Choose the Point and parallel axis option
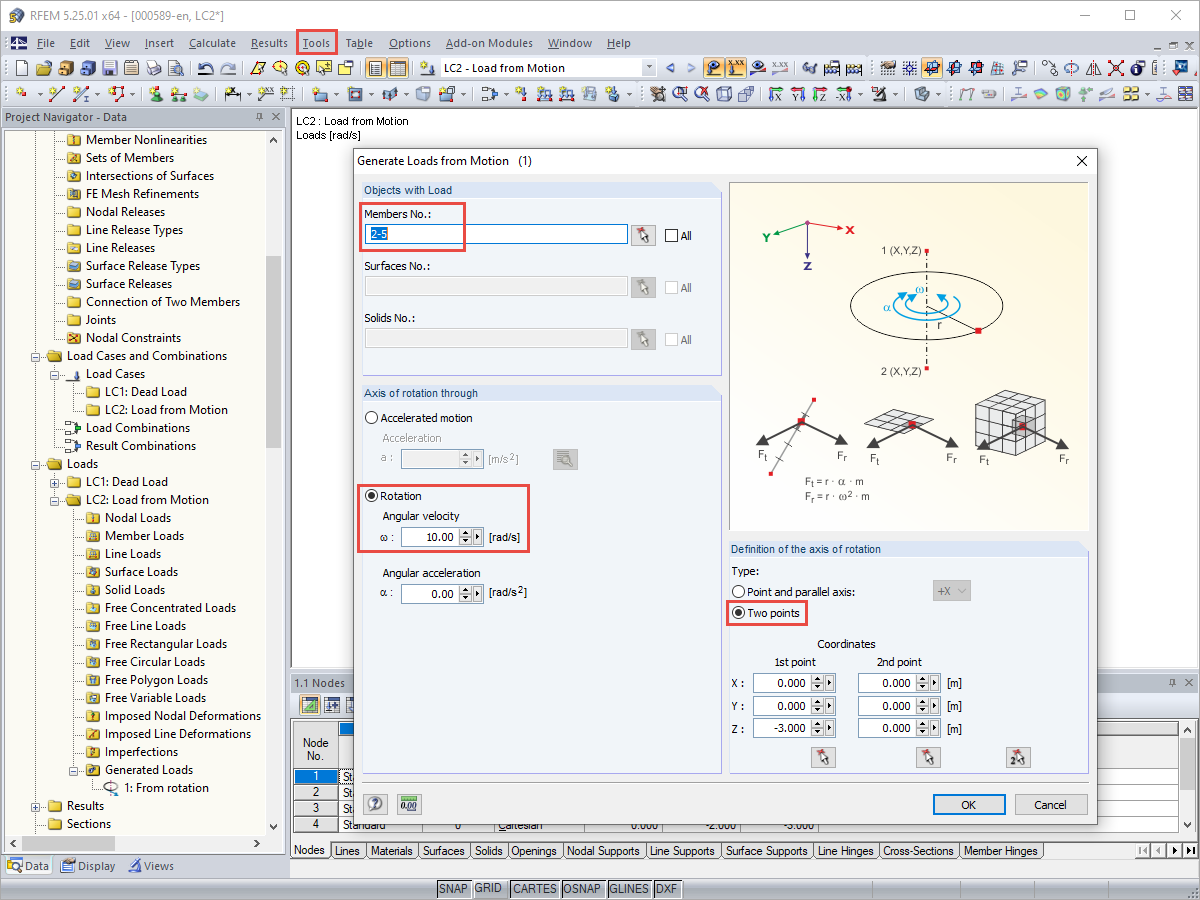 coord(739,592)
